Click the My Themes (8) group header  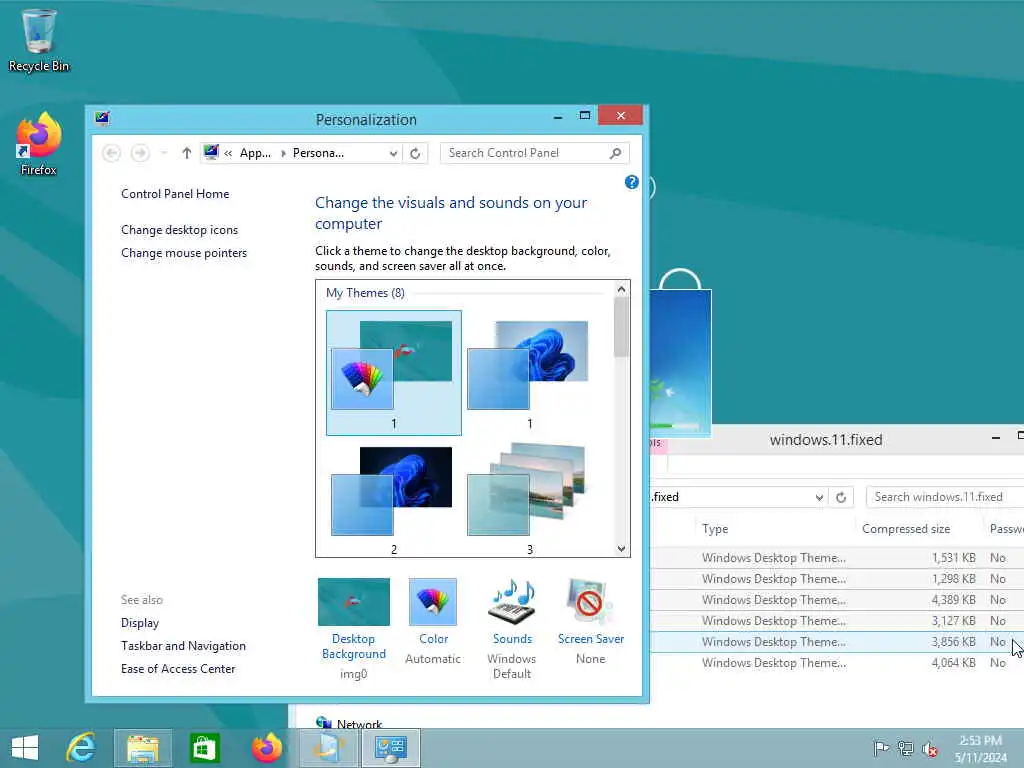(x=365, y=293)
